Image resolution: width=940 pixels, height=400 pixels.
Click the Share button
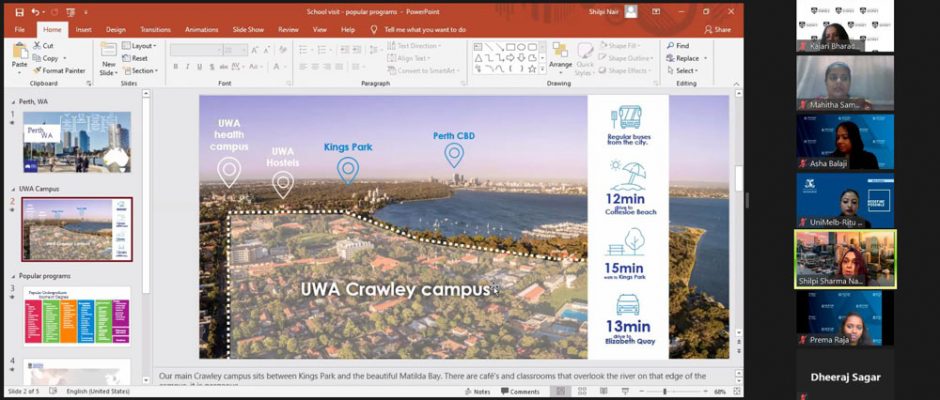[718, 29]
